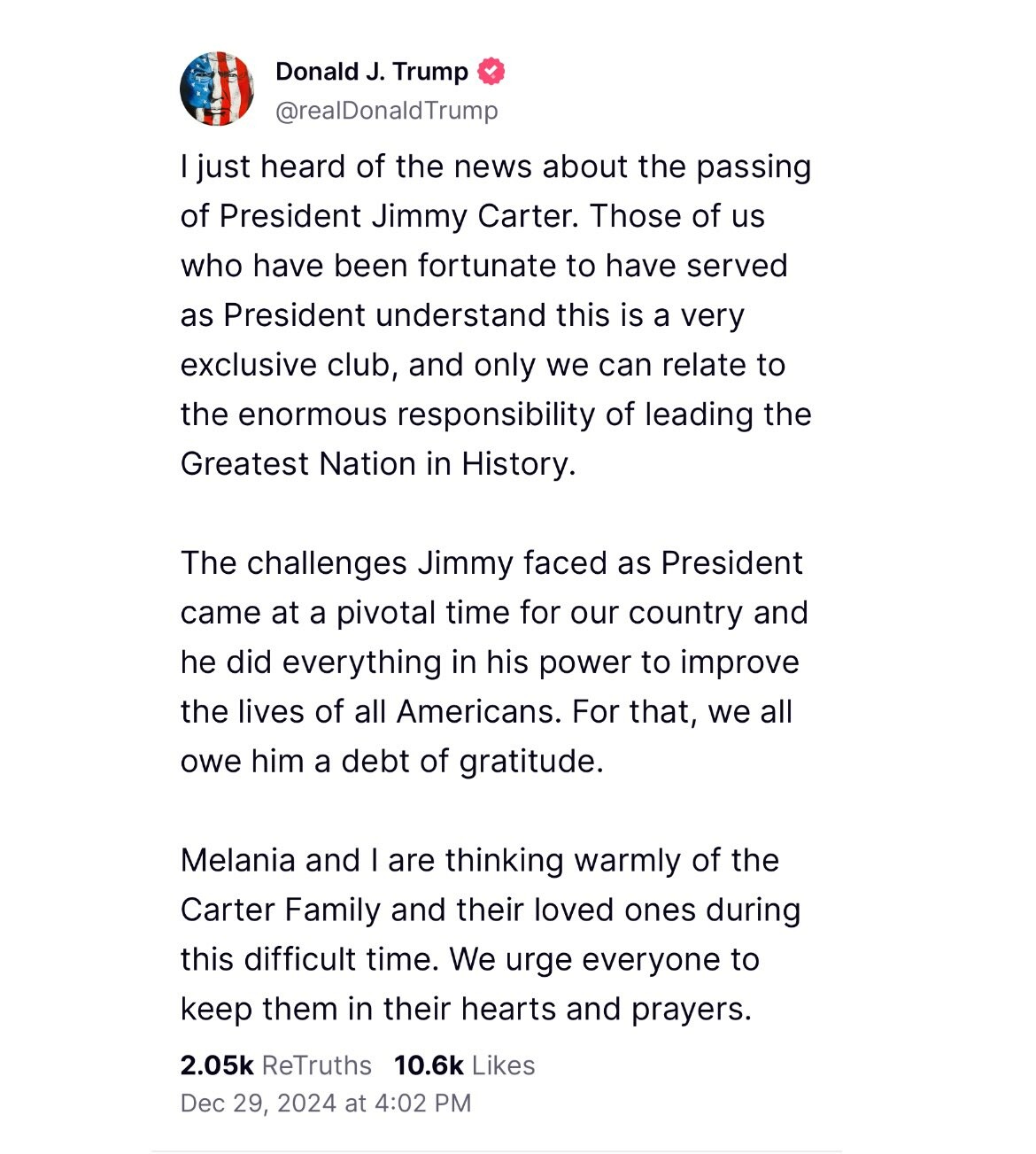
Task: Click the words 'Carter Family'
Action: point(280,910)
